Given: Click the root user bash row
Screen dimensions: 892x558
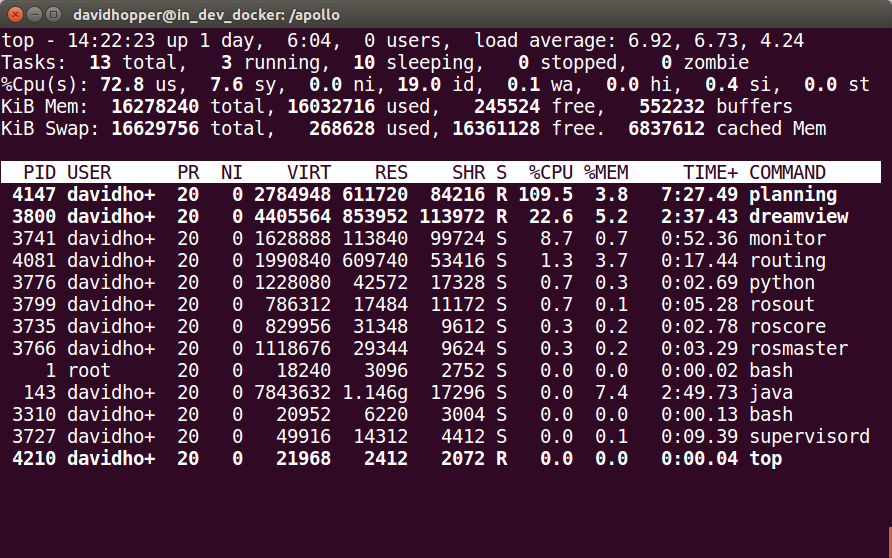Looking at the screenshot, I should point(441,370).
